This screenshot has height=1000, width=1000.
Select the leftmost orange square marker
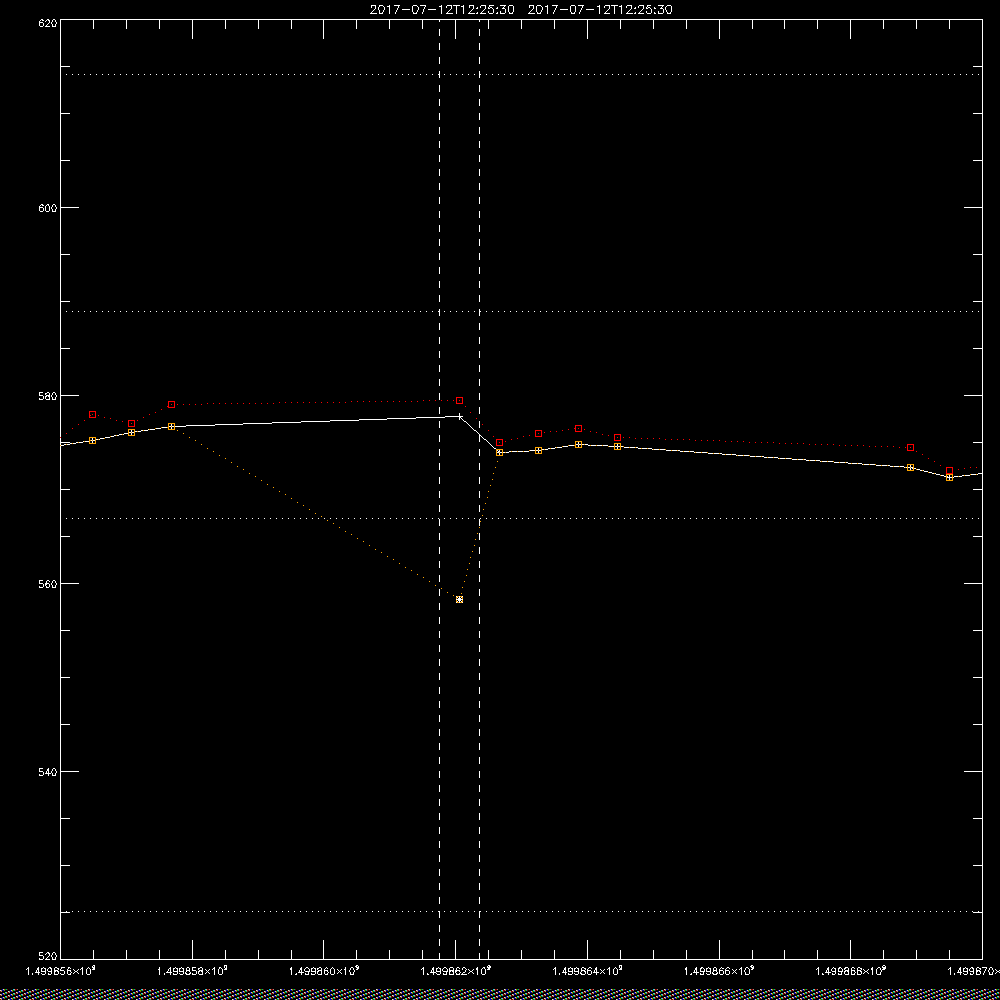(92, 441)
